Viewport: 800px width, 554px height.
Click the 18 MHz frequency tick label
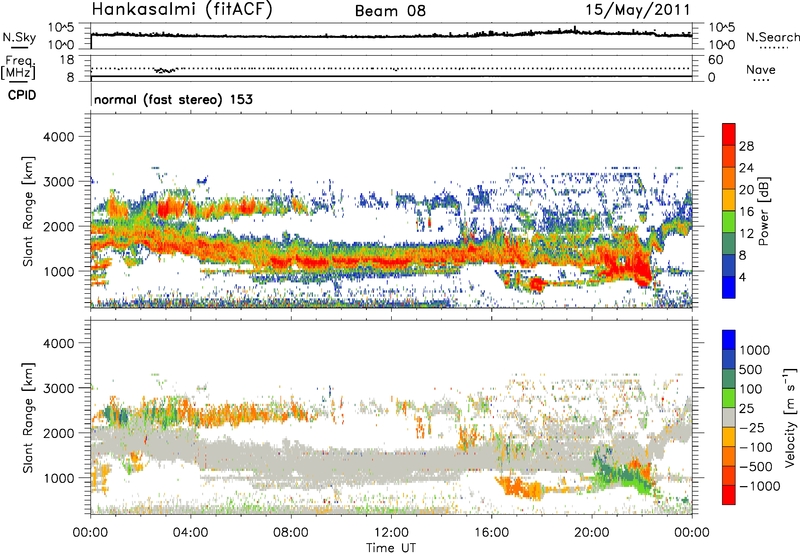click(67, 60)
